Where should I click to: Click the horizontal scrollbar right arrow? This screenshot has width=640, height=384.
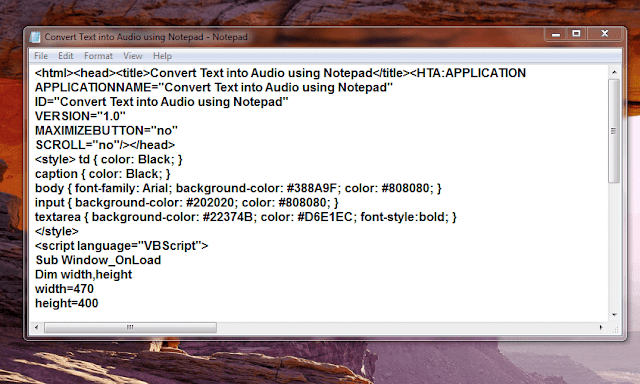[601, 327]
